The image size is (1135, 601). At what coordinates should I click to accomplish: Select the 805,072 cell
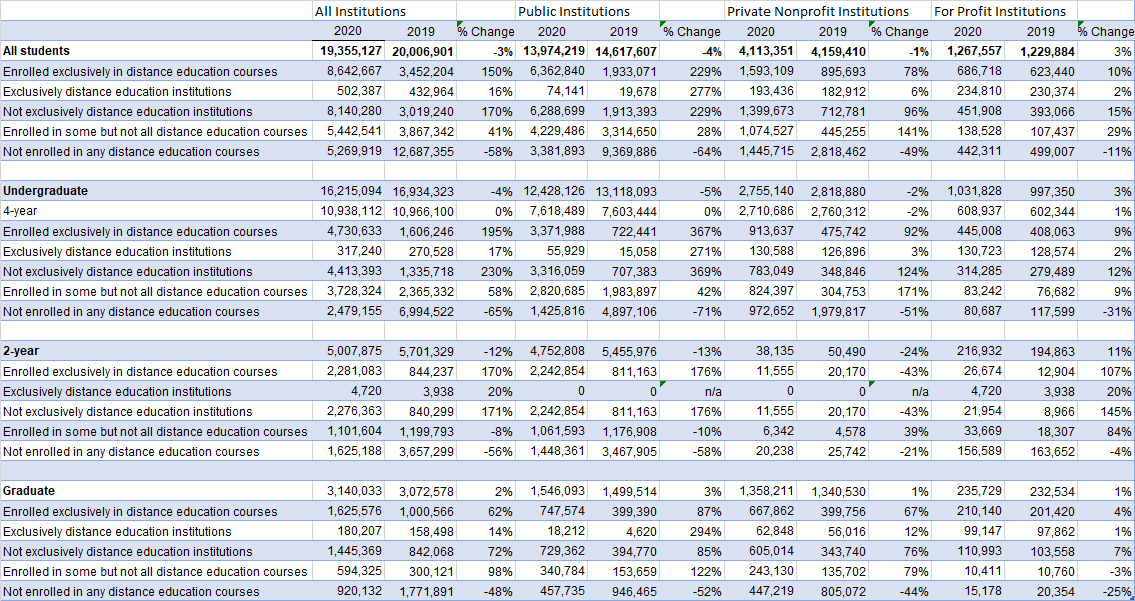tap(832, 592)
